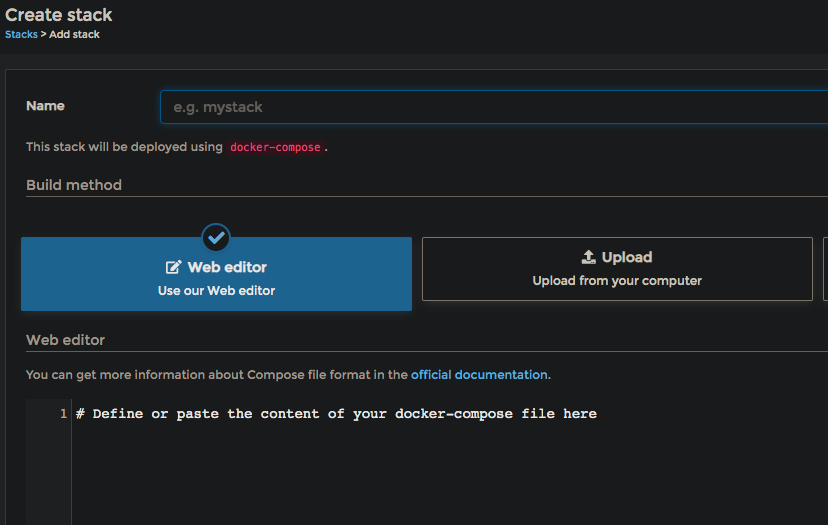Click the Upload arrow icon

click(x=588, y=257)
